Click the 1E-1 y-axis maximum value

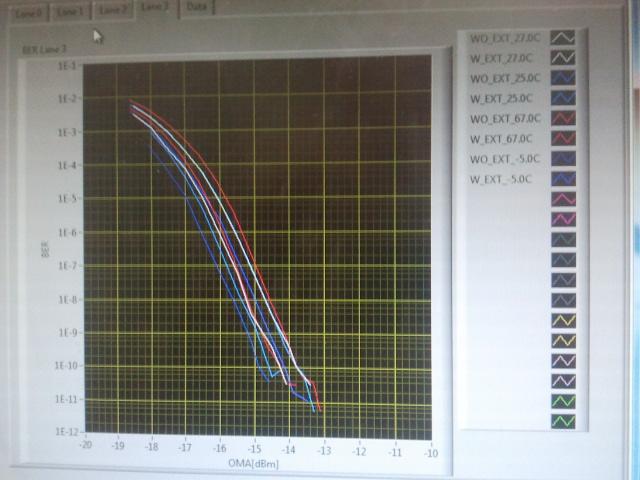[69, 65]
